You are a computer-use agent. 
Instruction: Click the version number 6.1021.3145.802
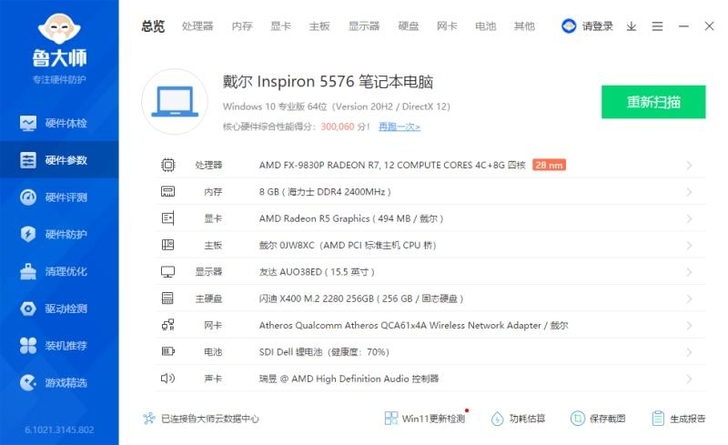[x=59, y=430]
